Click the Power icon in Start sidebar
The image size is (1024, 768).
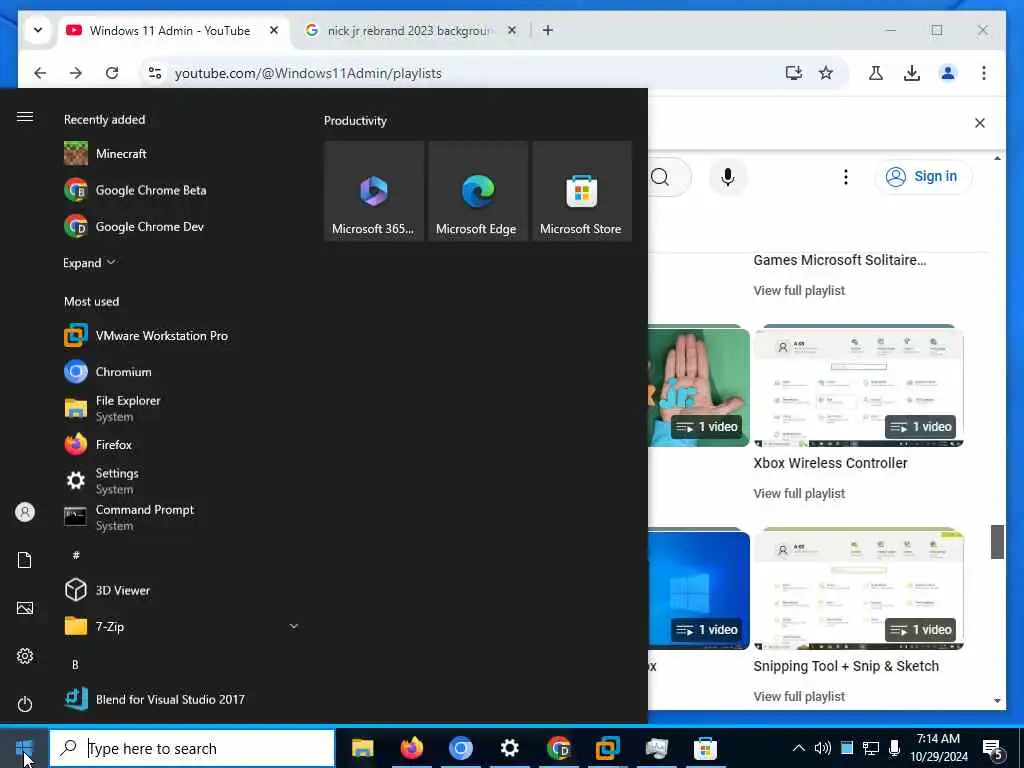[x=25, y=704]
